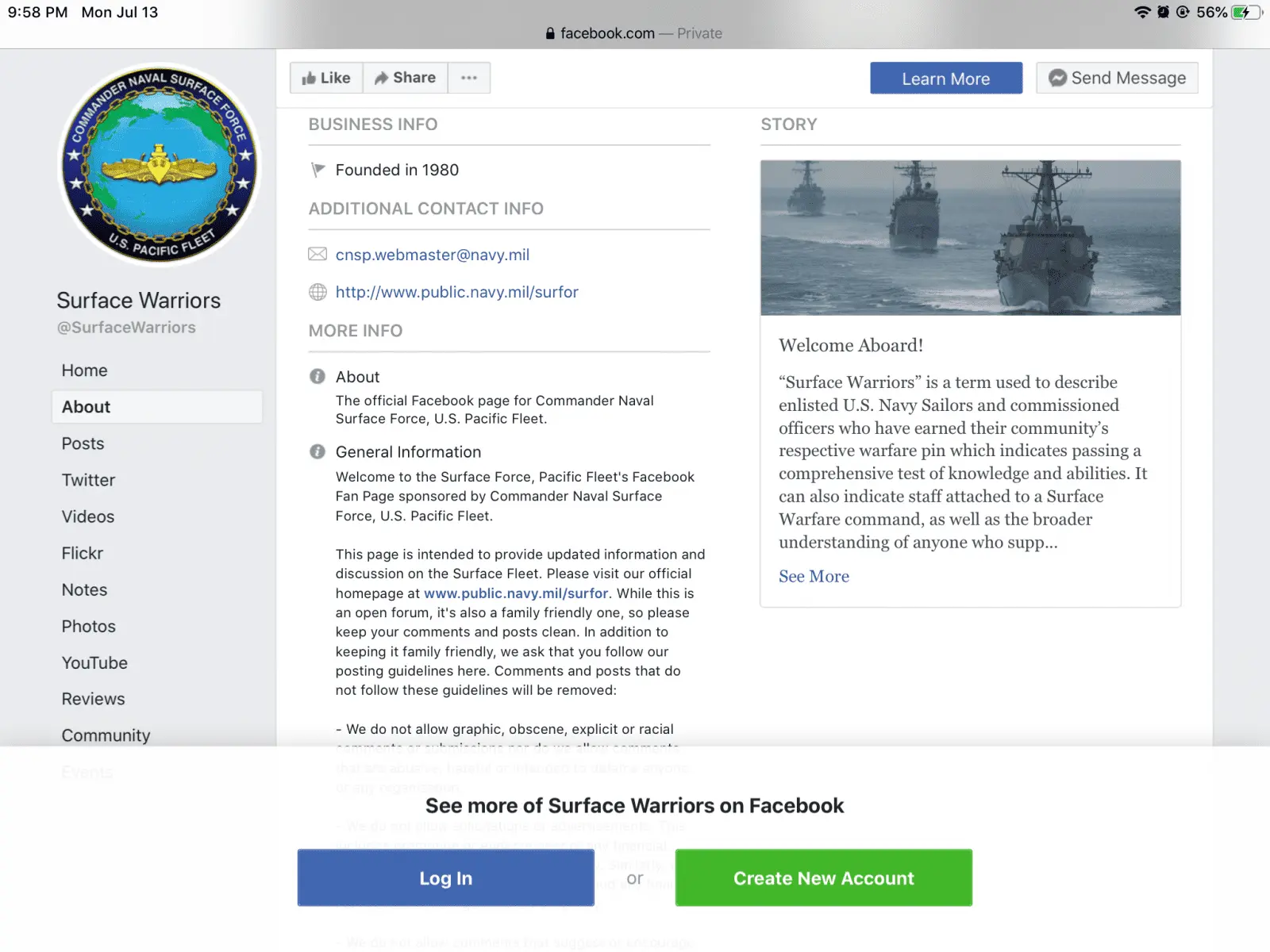
Task: Click the STORY heading
Action: pyautogui.click(x=789, y=125)
